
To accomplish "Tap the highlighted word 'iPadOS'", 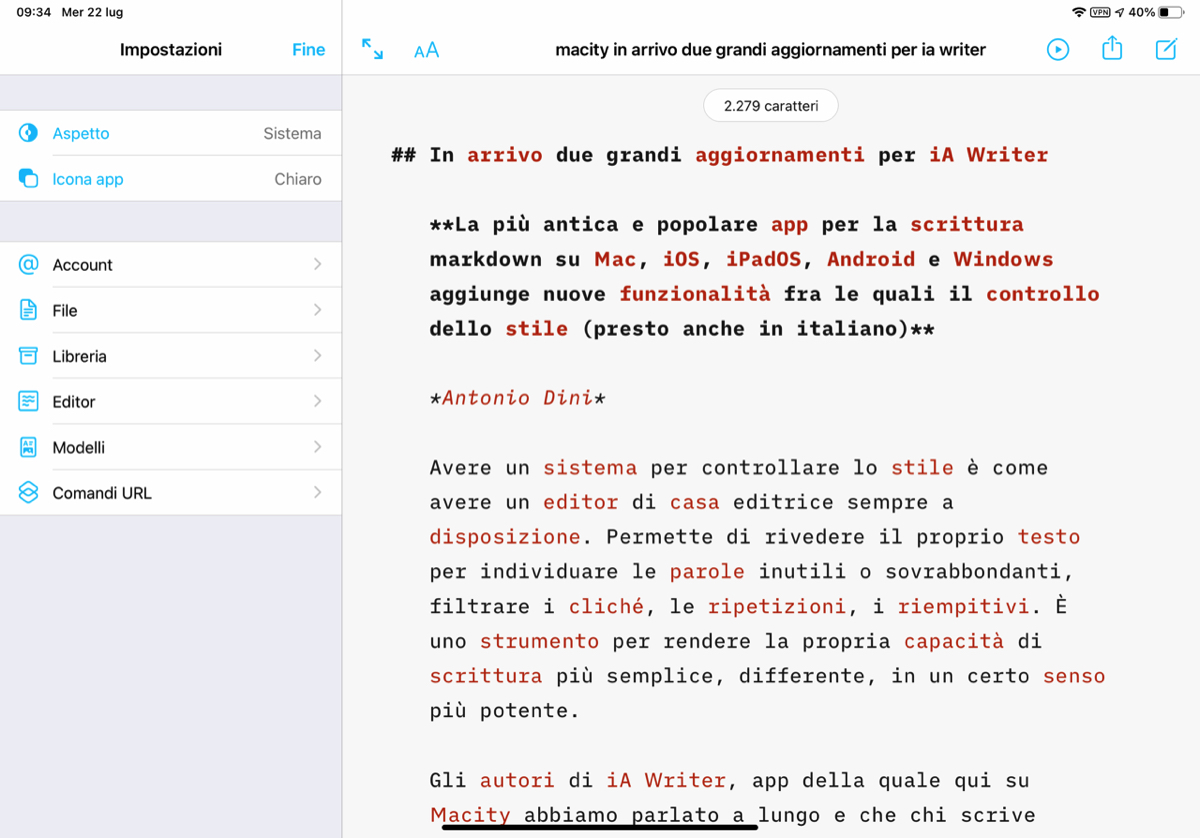I will click(x=764, y=259).
